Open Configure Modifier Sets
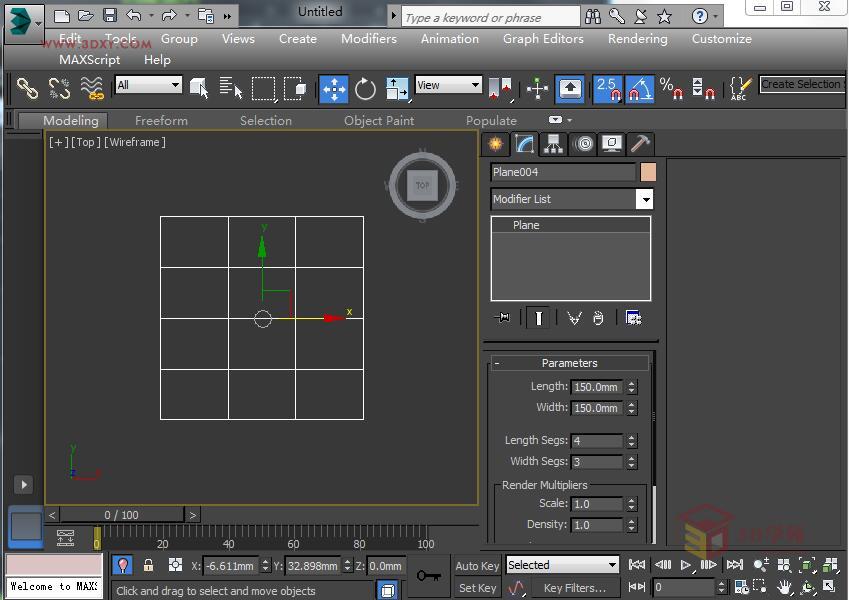Screen dimensions: 849x600 click(634, 317)
